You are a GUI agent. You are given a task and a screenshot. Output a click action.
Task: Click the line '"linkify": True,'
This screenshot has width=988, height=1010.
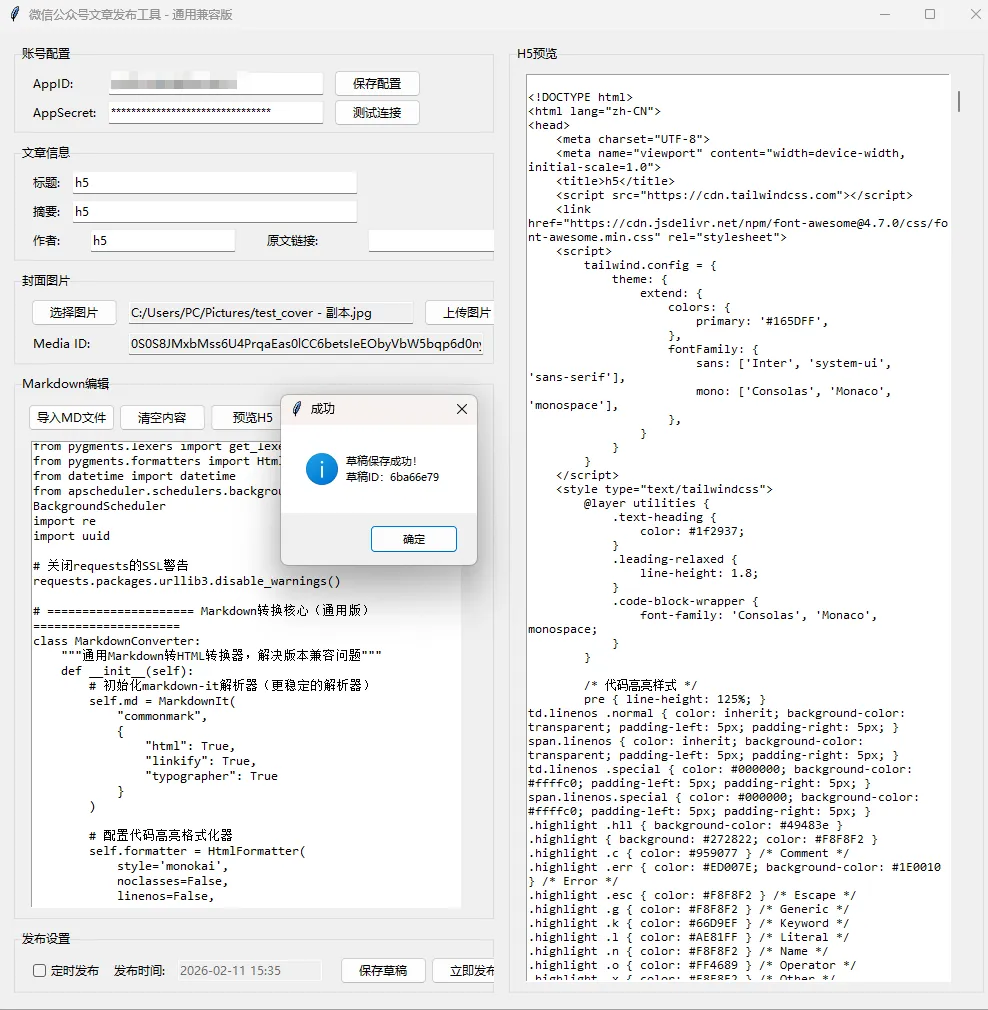coord(200,761)
